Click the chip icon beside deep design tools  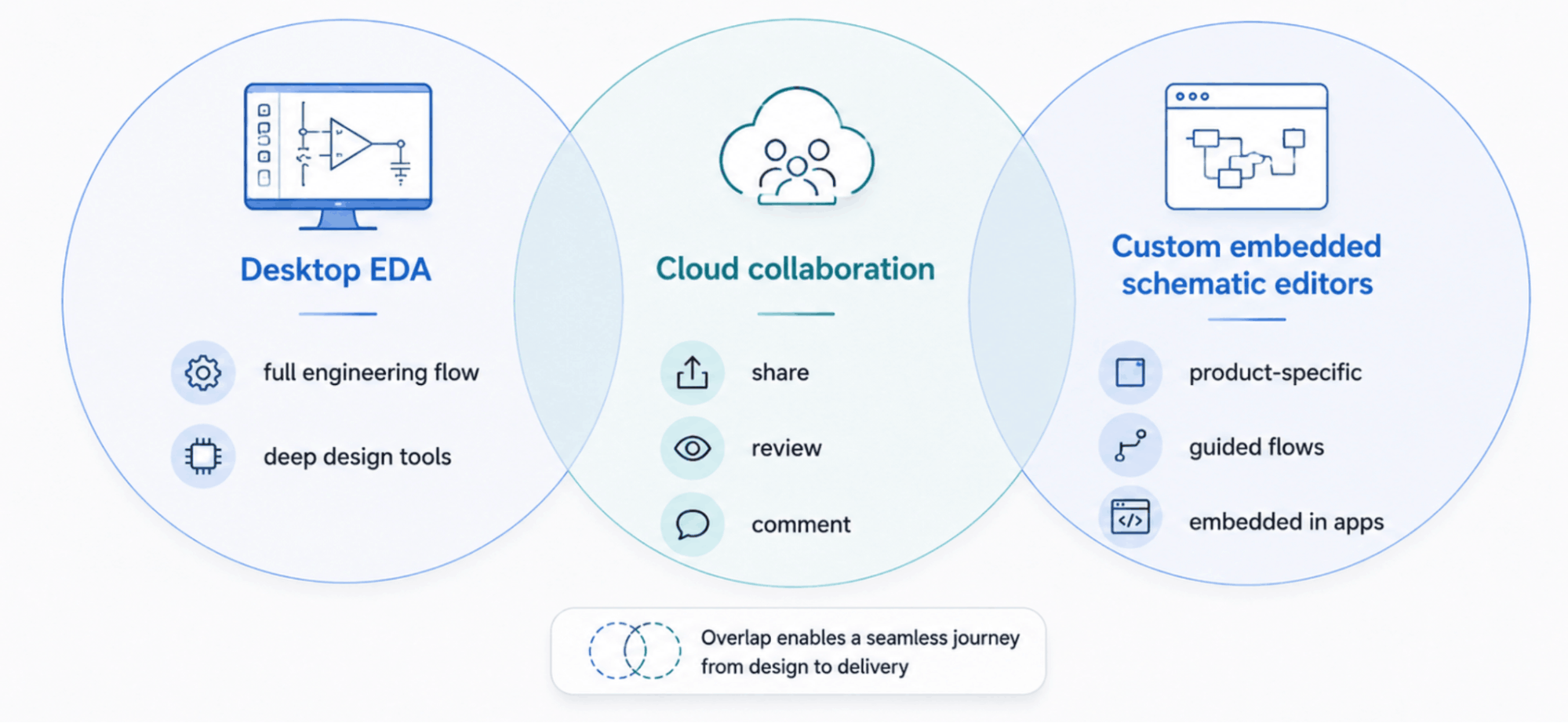point(203,456)
